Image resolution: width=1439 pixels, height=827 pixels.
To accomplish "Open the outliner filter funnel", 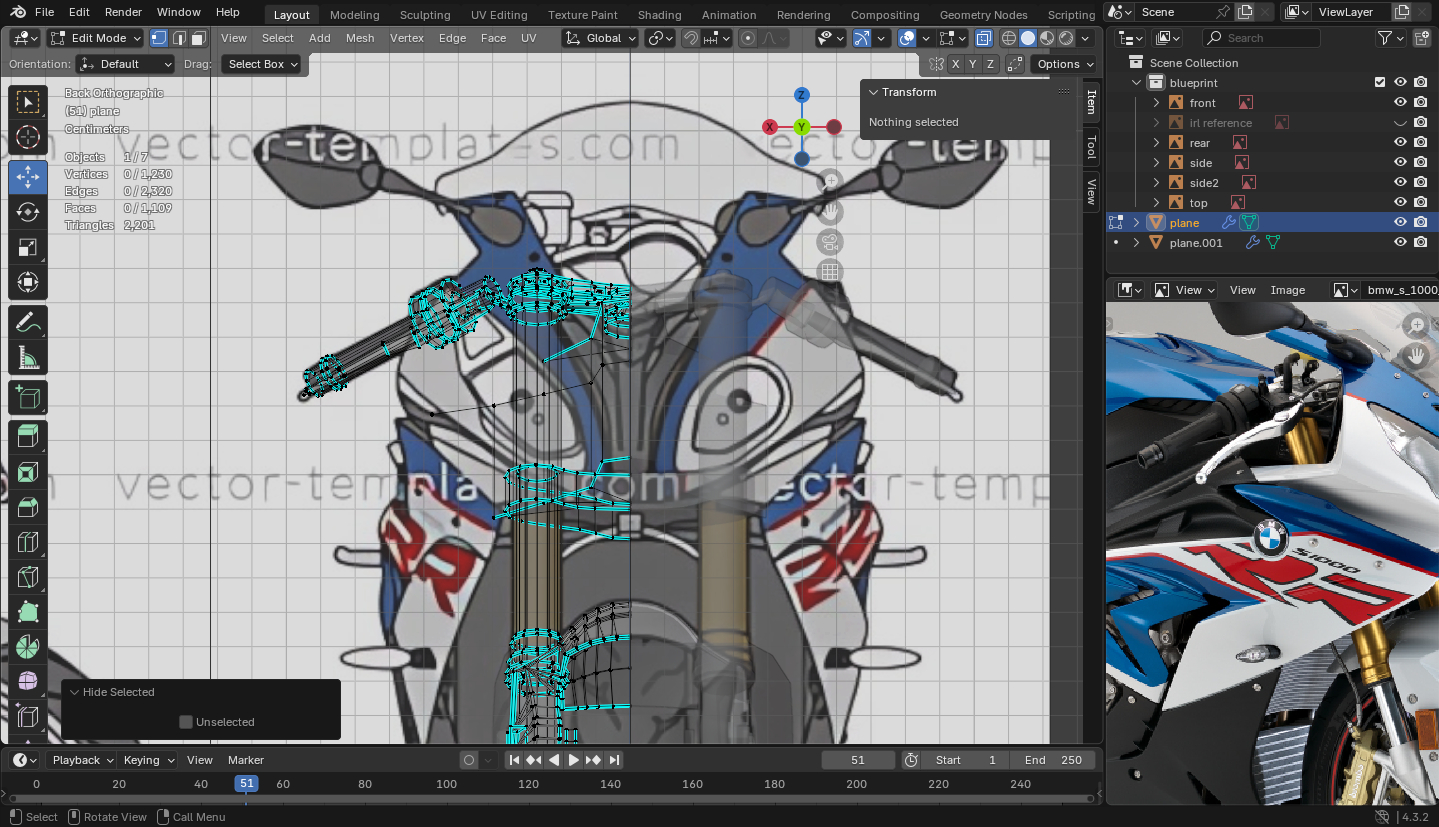I will click(1385, 38).
